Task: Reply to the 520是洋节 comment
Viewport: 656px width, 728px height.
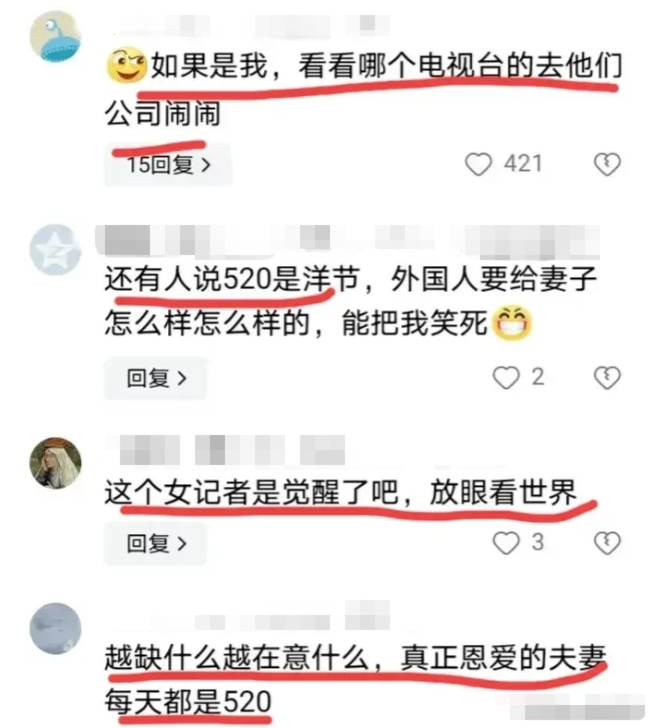Action: click(156, 378)
